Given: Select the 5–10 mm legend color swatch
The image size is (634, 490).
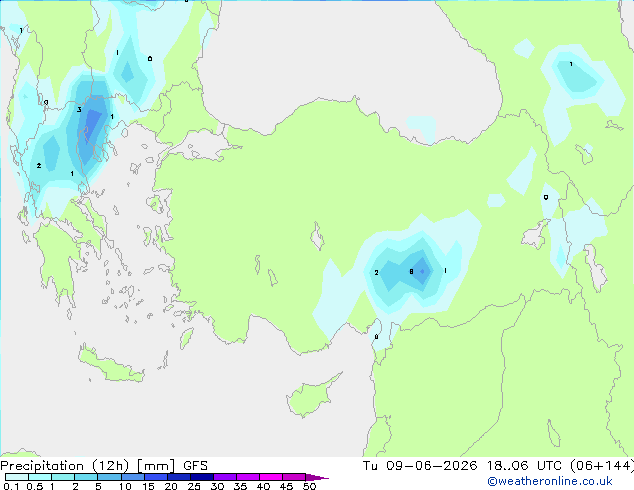Looking at the screenshot, I should pos(109,477).
